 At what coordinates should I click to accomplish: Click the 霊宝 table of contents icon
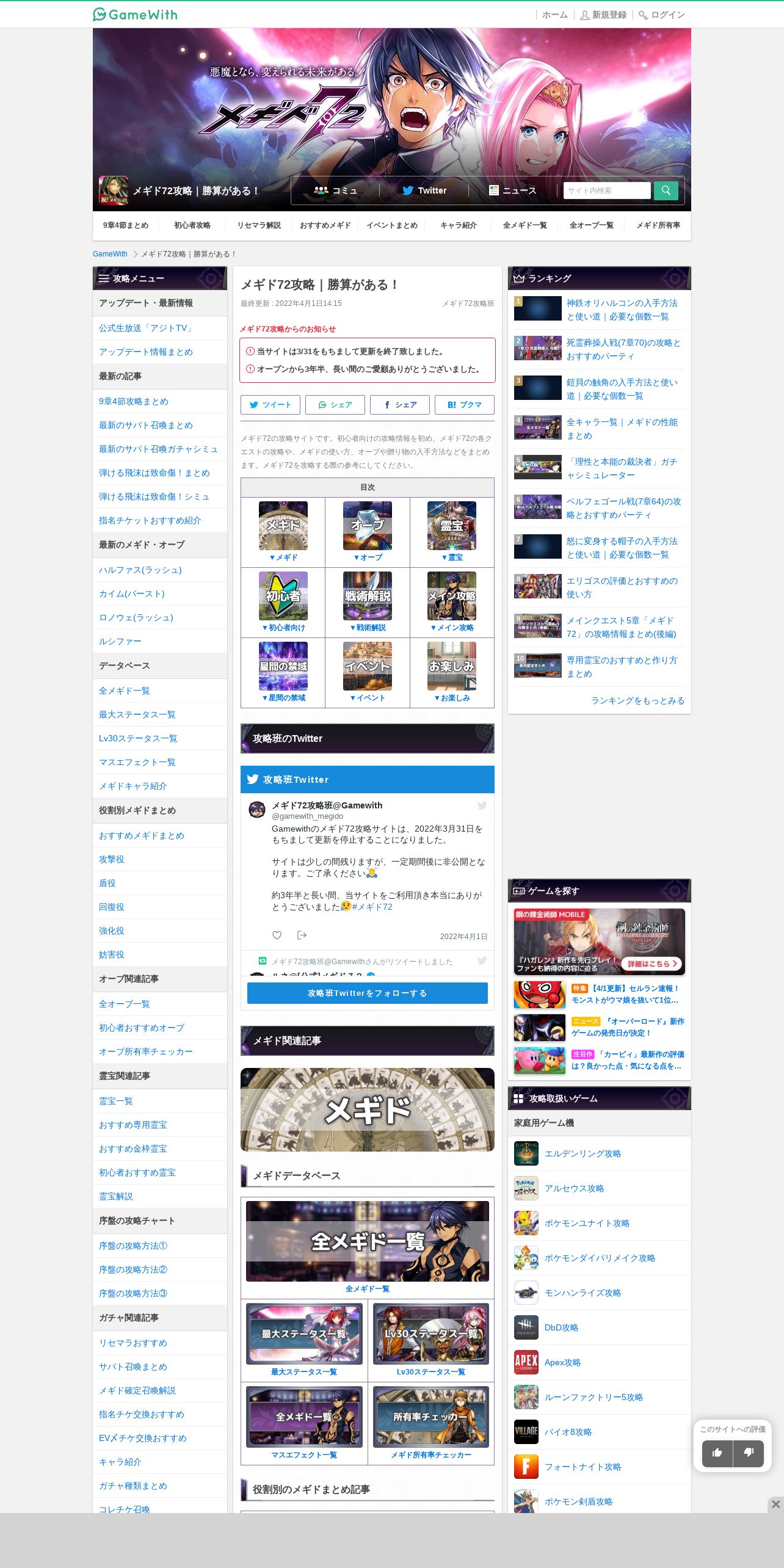pyautogui.click(x=452, y=526)
